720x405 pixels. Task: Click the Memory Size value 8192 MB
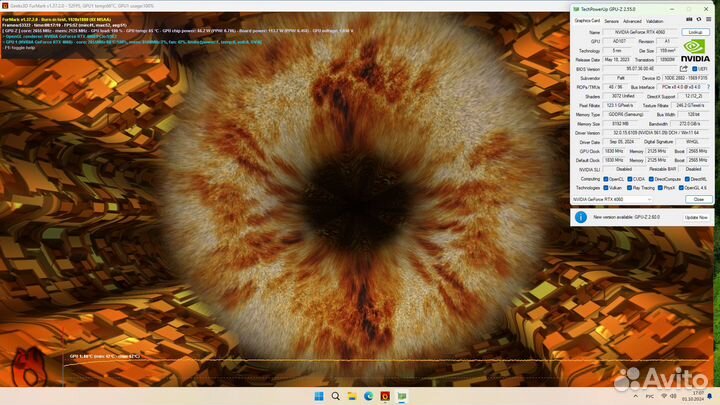pos(621,124)
